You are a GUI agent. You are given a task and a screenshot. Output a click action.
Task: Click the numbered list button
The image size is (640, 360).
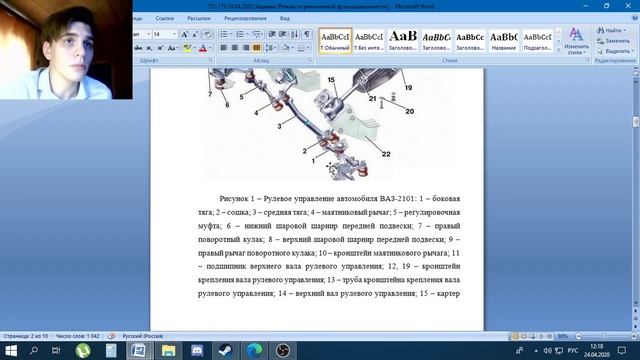[240, 34]
